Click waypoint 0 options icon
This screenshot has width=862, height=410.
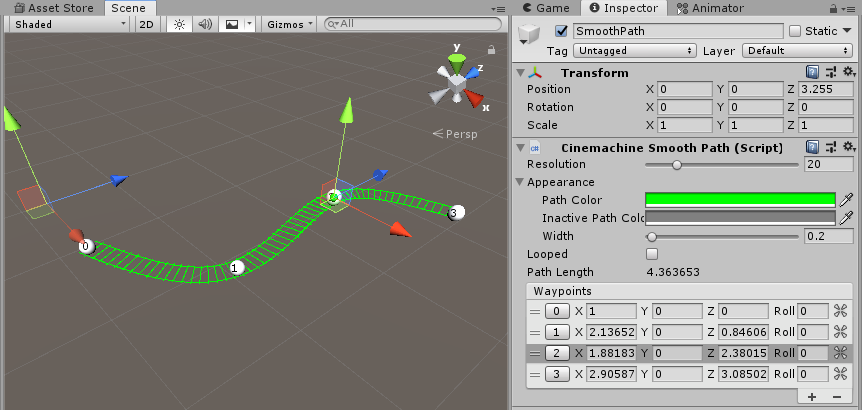pos(840,312)
